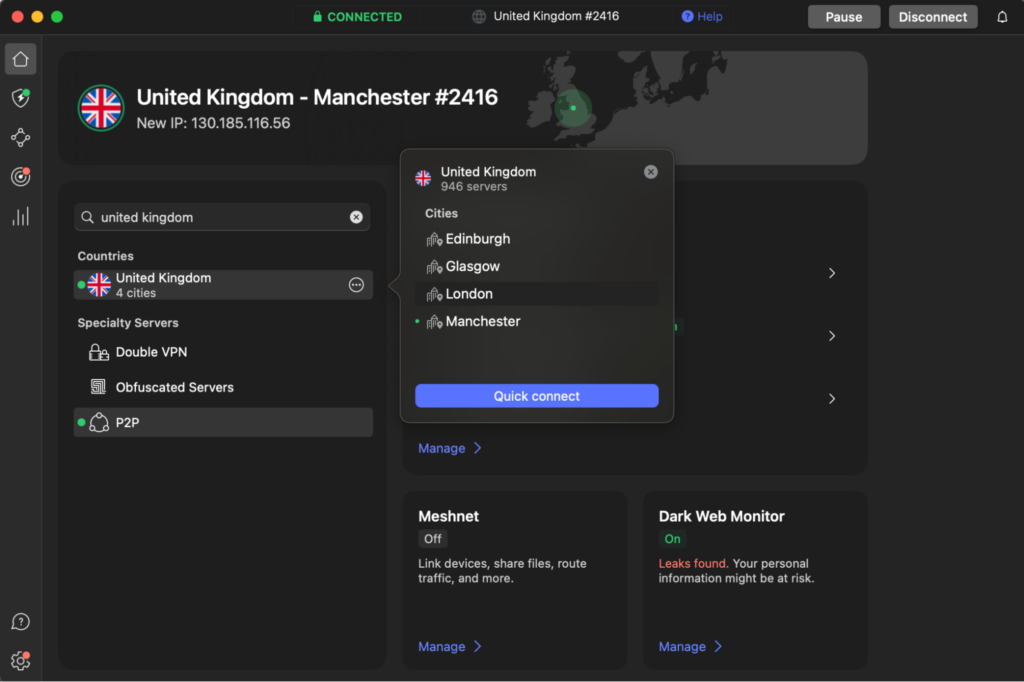
Task: Click the Obfuscated Servers icon
Action: (x=99, y=387)
